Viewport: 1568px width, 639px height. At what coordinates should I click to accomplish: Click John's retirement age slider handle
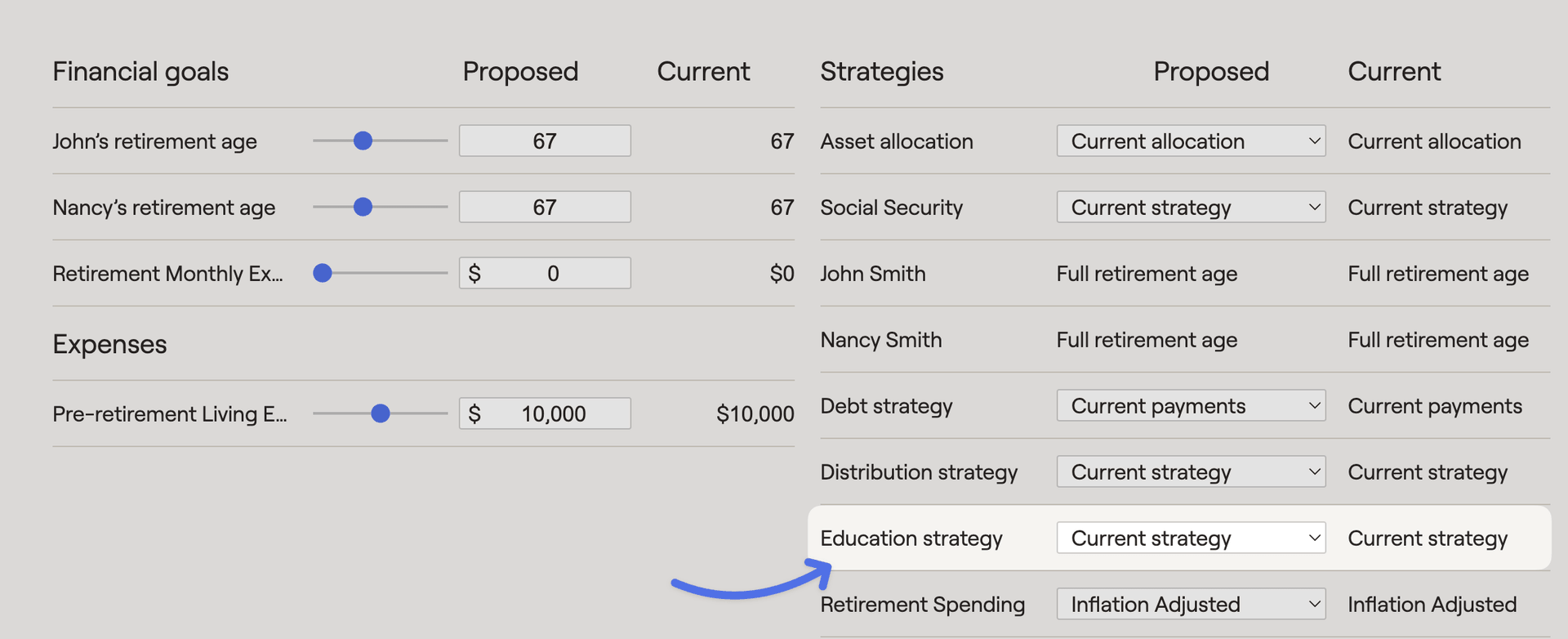[x=363, y=141]
